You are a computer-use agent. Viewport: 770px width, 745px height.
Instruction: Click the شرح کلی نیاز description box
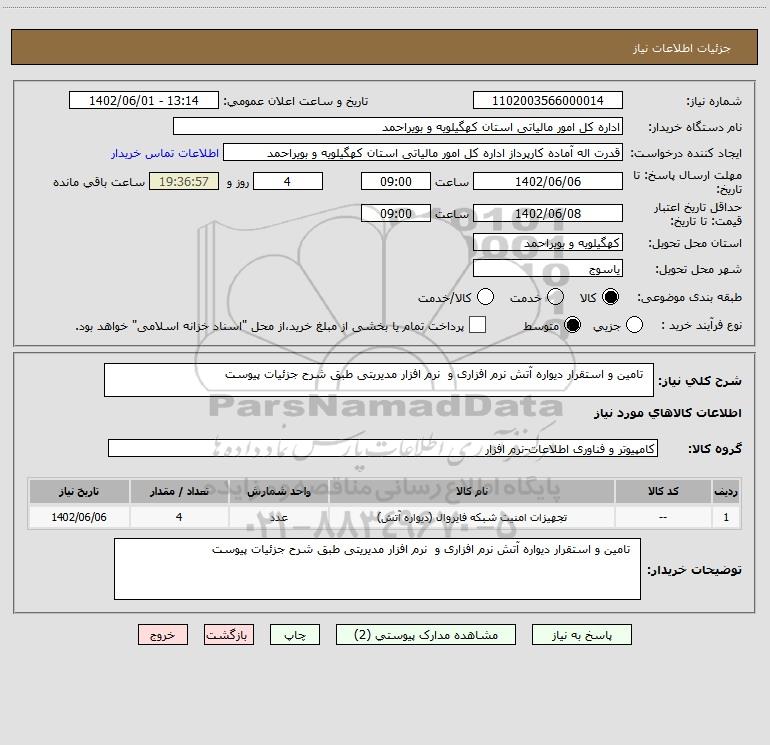(379, 380)
